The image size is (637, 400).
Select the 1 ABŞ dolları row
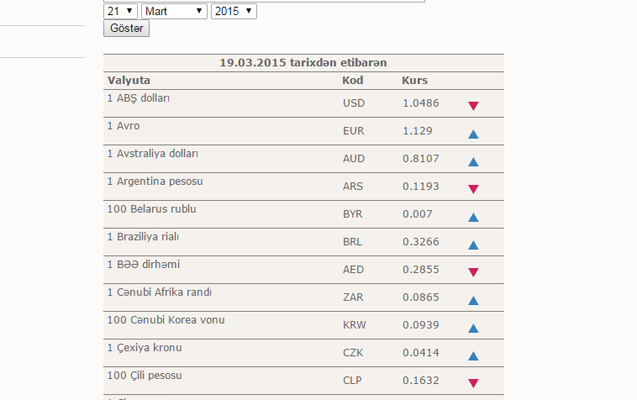tap(138, 99)
